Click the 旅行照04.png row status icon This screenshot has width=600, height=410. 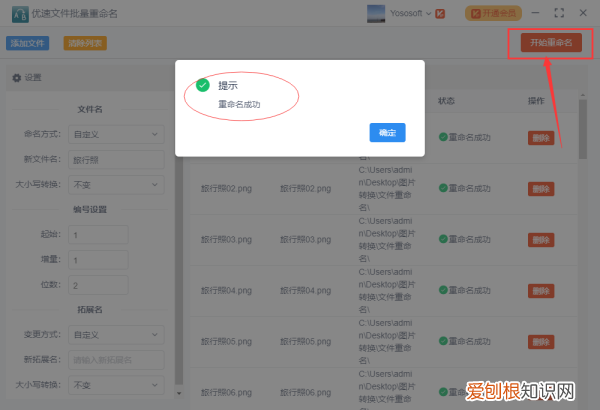coord(443,290)
